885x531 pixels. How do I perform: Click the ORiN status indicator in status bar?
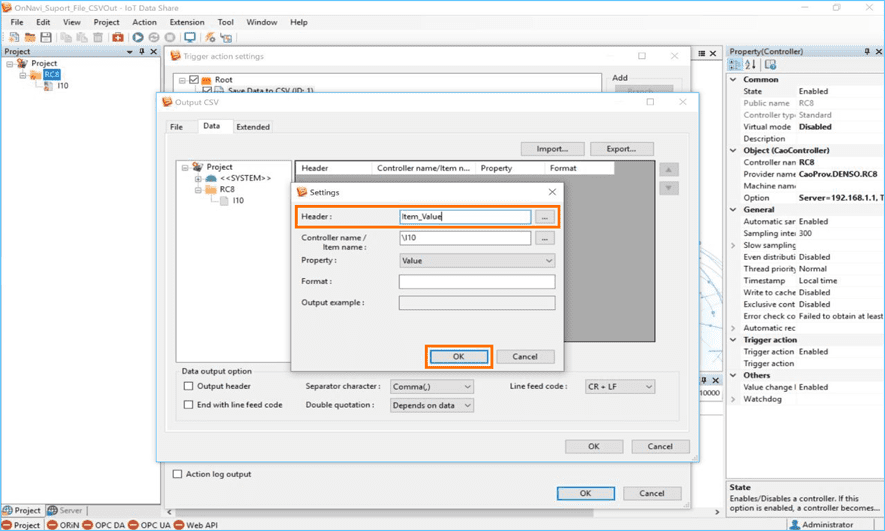[63, 525]
